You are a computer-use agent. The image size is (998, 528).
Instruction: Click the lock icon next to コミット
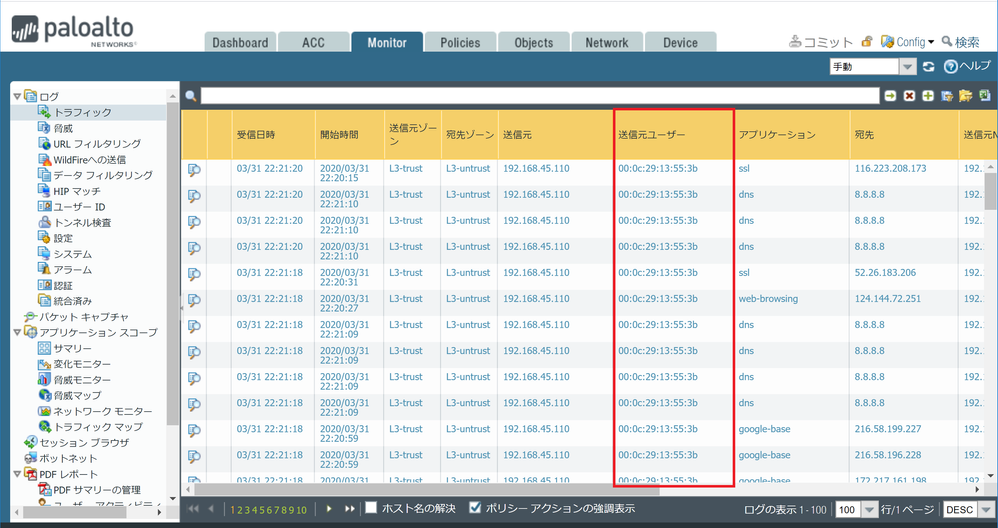click(x=867, y=42)
